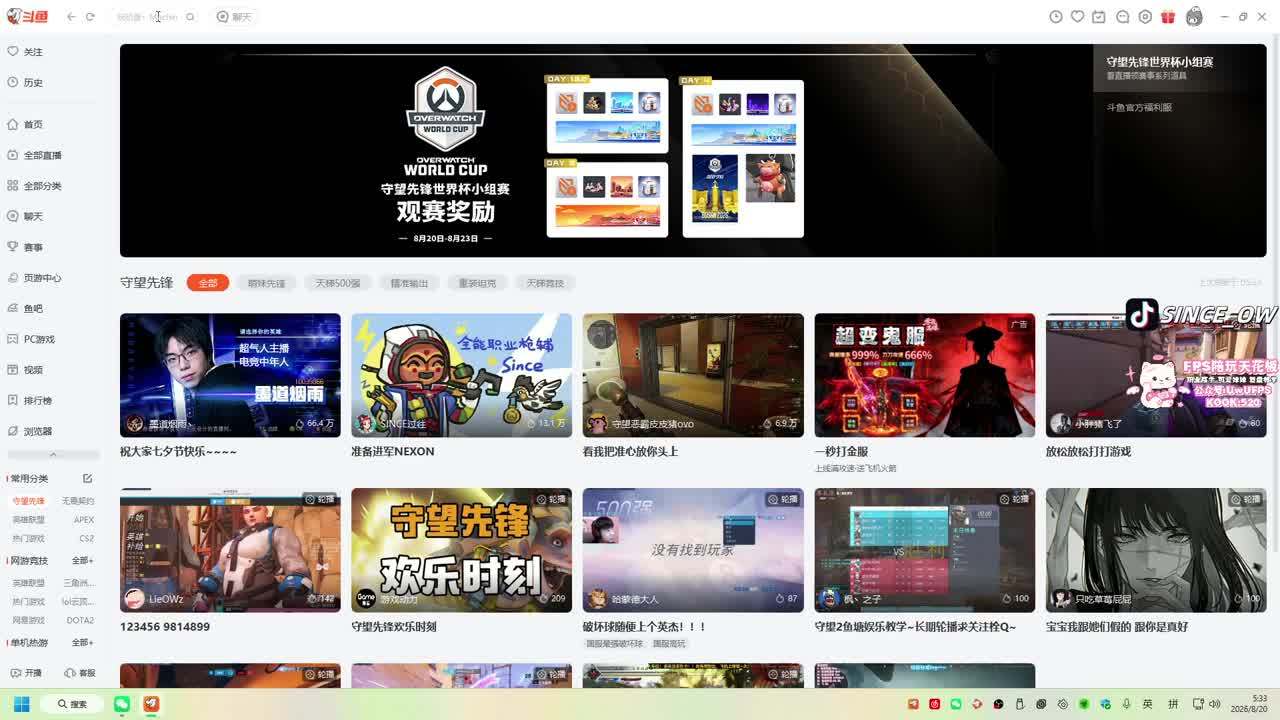Select the 天梯500强 filter tab
Screen dimensions: 1280x720
tap(338, 283)
